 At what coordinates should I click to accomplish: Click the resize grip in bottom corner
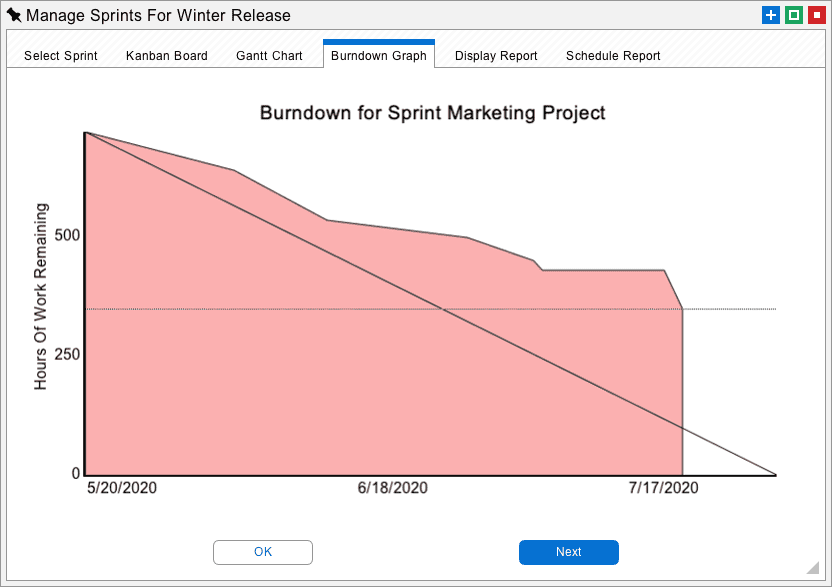pyautogui.click(x=812, y=568)
